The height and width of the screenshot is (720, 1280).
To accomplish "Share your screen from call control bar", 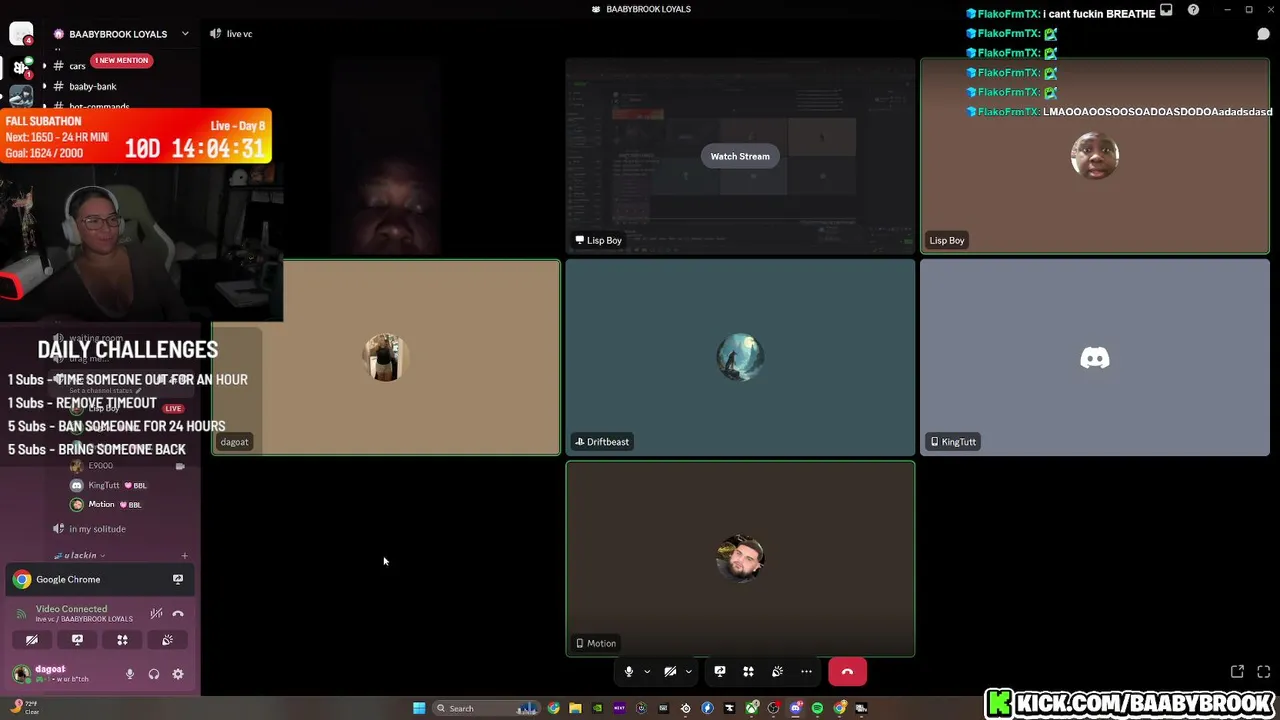I will pyautogui.click(x=719, y=672).
